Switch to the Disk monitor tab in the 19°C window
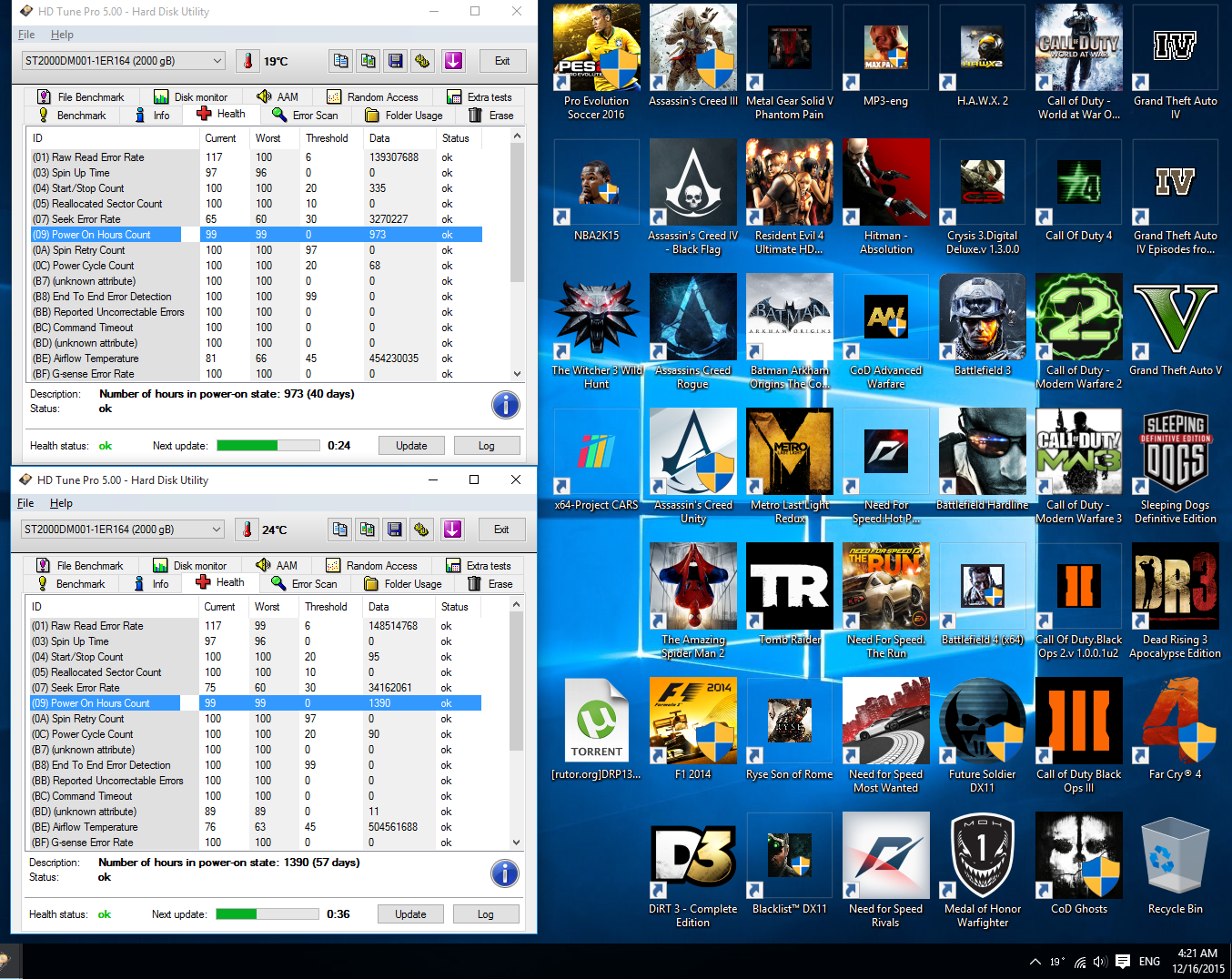The height and width of the screenshot is (979, 1232). [x=191, y=97]
